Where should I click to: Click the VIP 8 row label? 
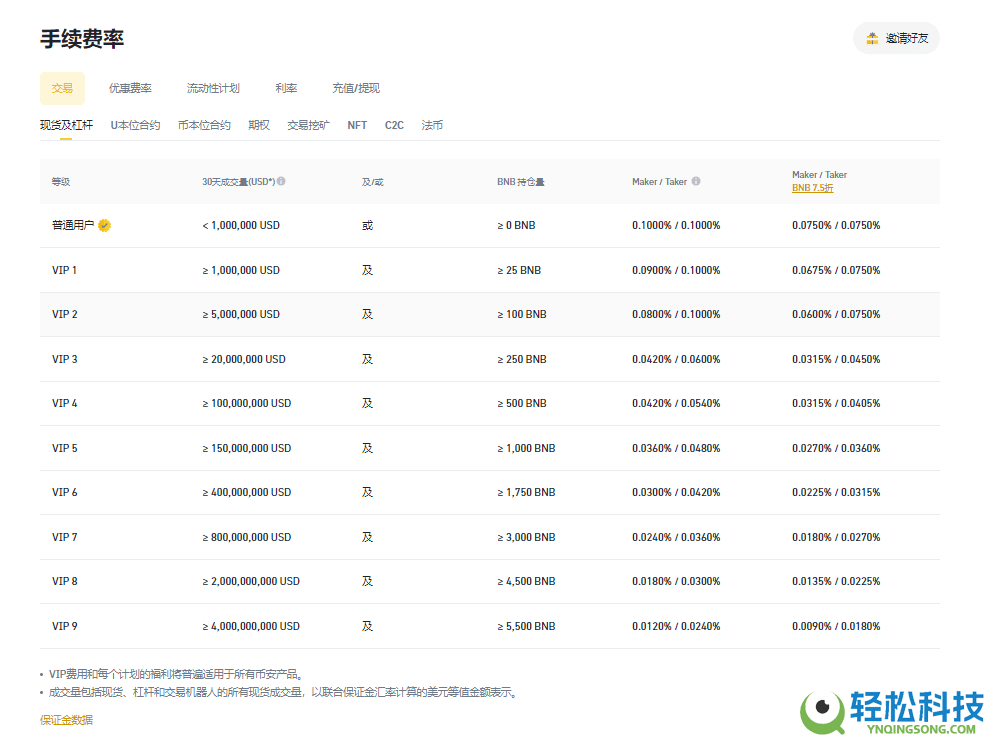click(65, 581)
